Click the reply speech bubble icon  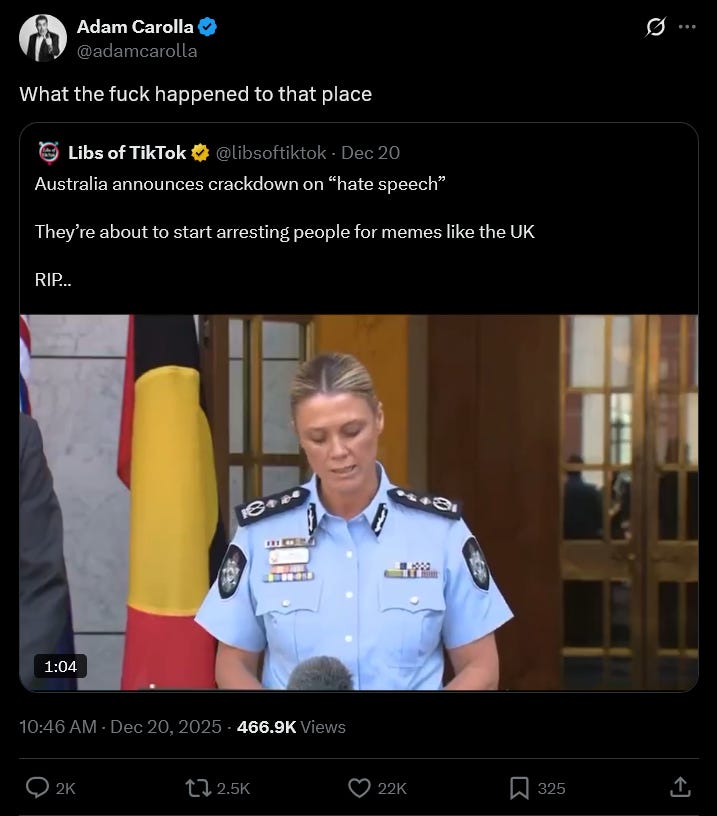pos(37,788)
